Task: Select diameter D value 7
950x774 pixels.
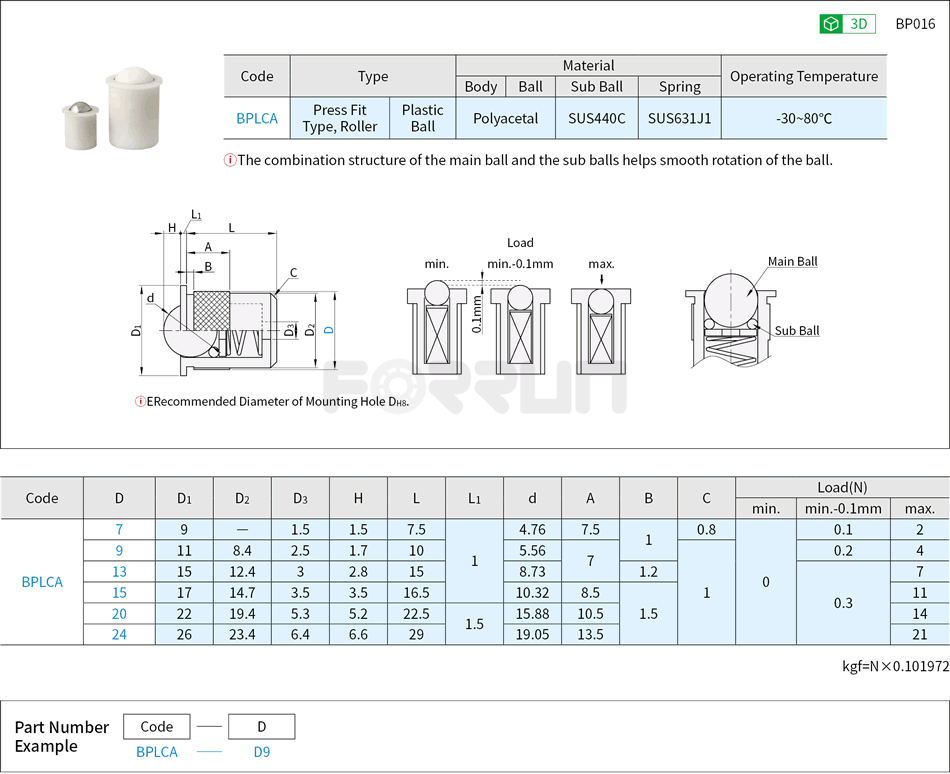Action: (x=120, y=530)
